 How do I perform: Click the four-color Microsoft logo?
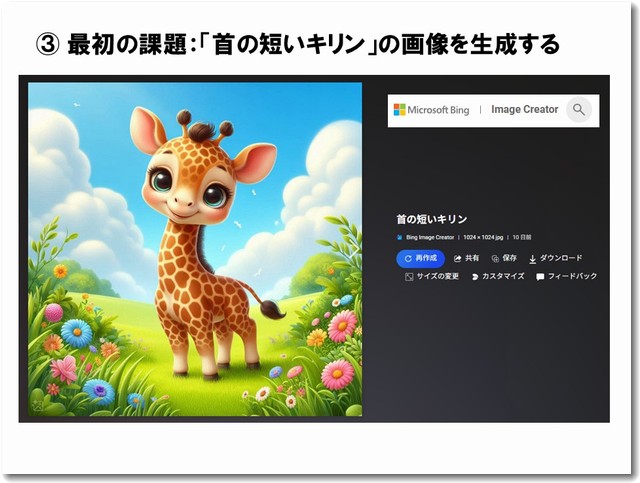399,109
